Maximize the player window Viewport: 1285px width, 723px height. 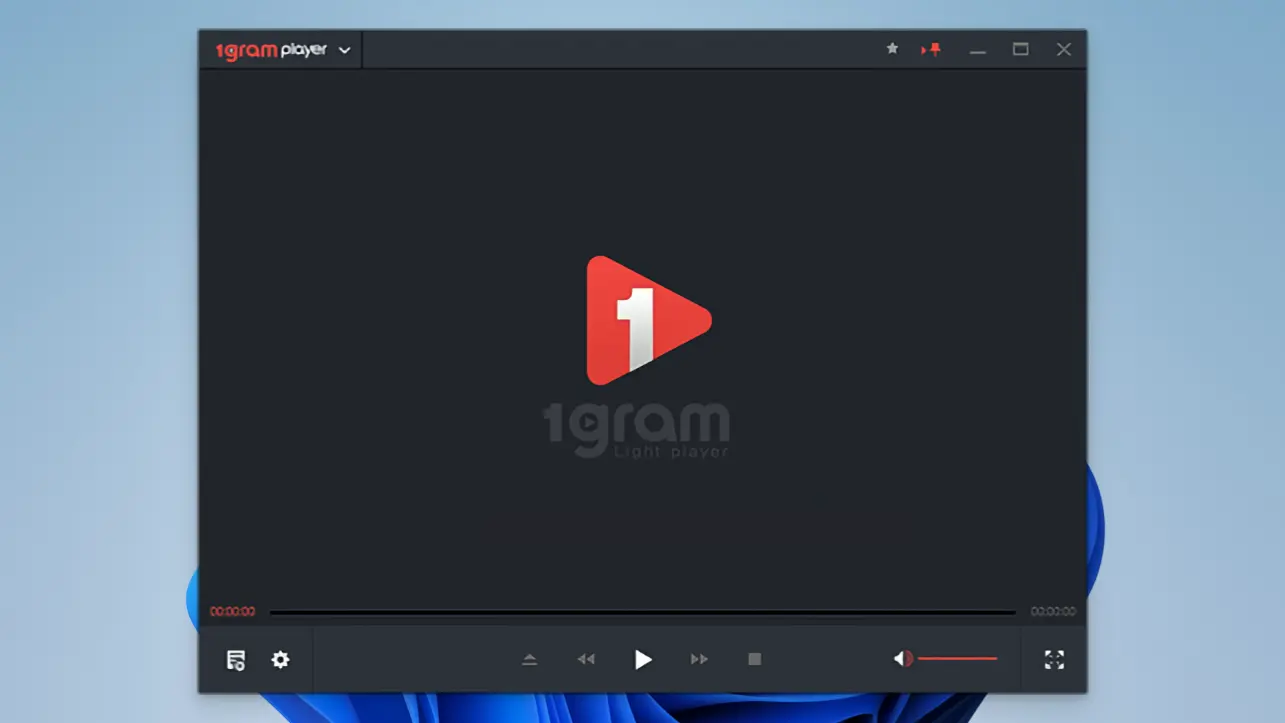coord(1021,49)
